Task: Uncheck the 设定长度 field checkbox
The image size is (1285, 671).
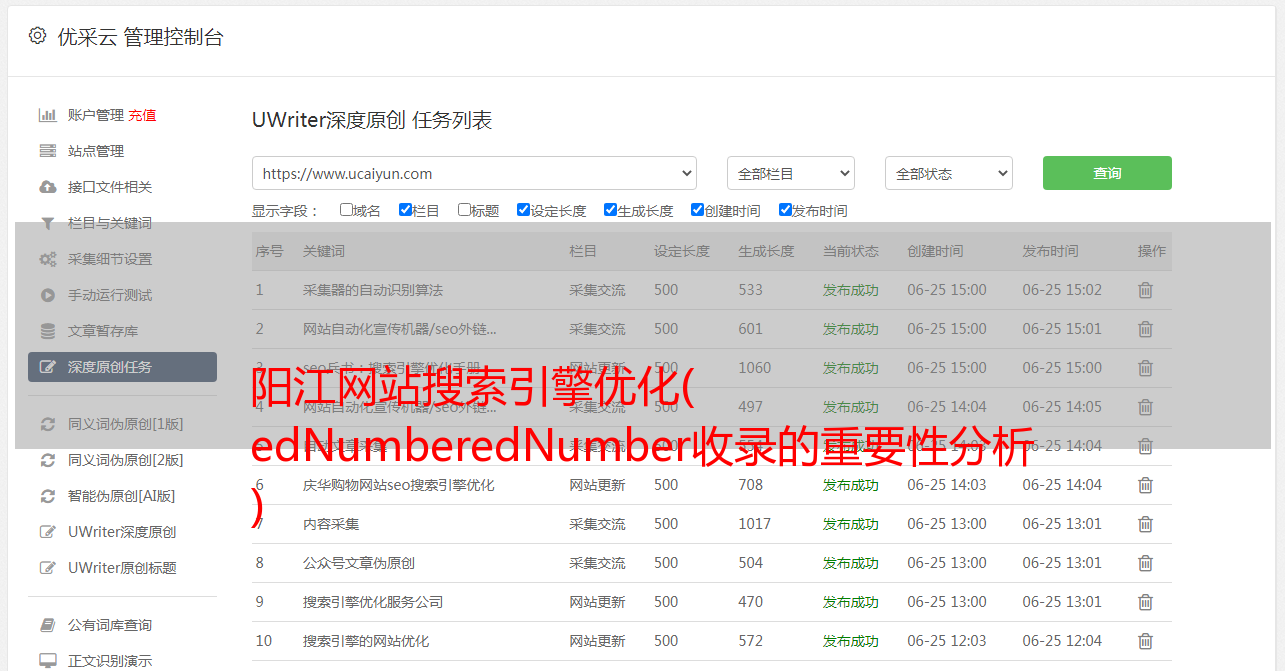Action: [x=523, y=210]
